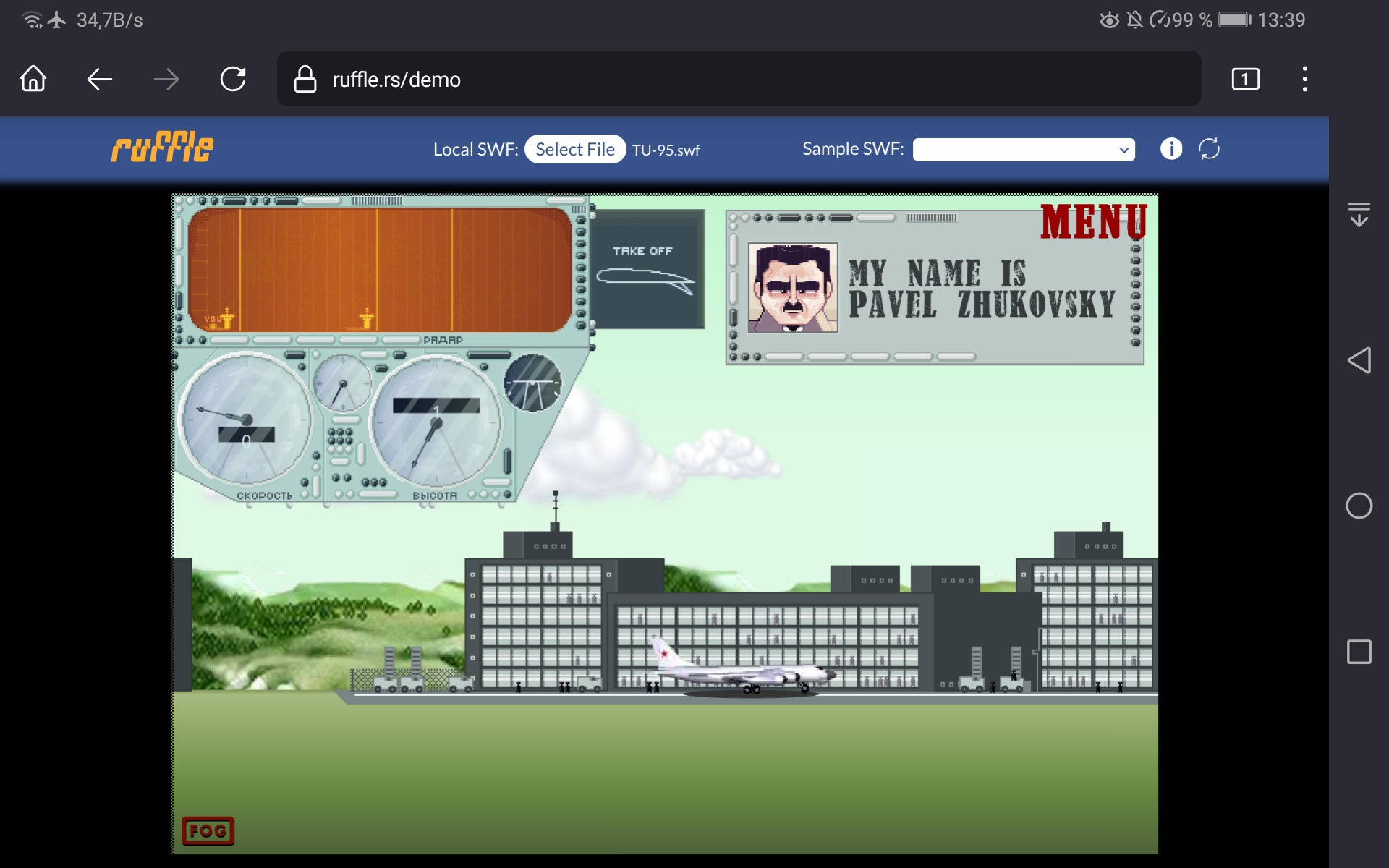1389x868 pixels.
Task: Tap the Ruffle logo
Action: pos(162,148)
